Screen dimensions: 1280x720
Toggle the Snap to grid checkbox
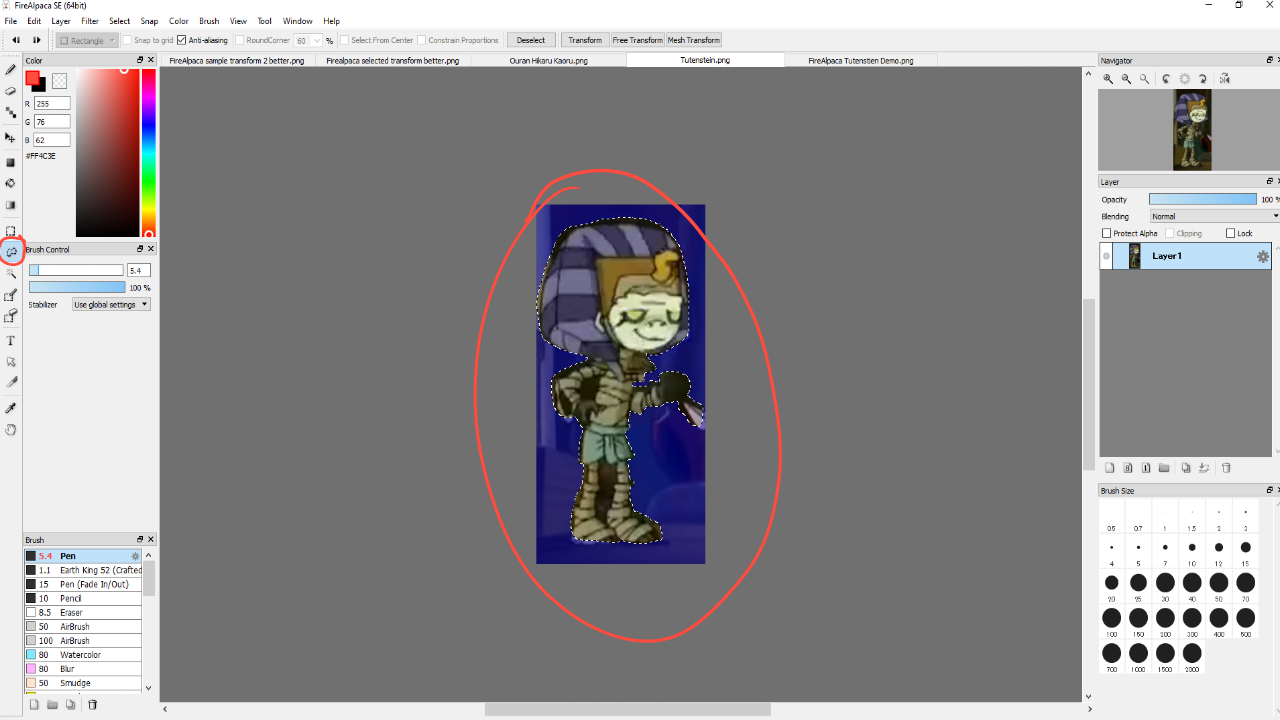[128, 41]
